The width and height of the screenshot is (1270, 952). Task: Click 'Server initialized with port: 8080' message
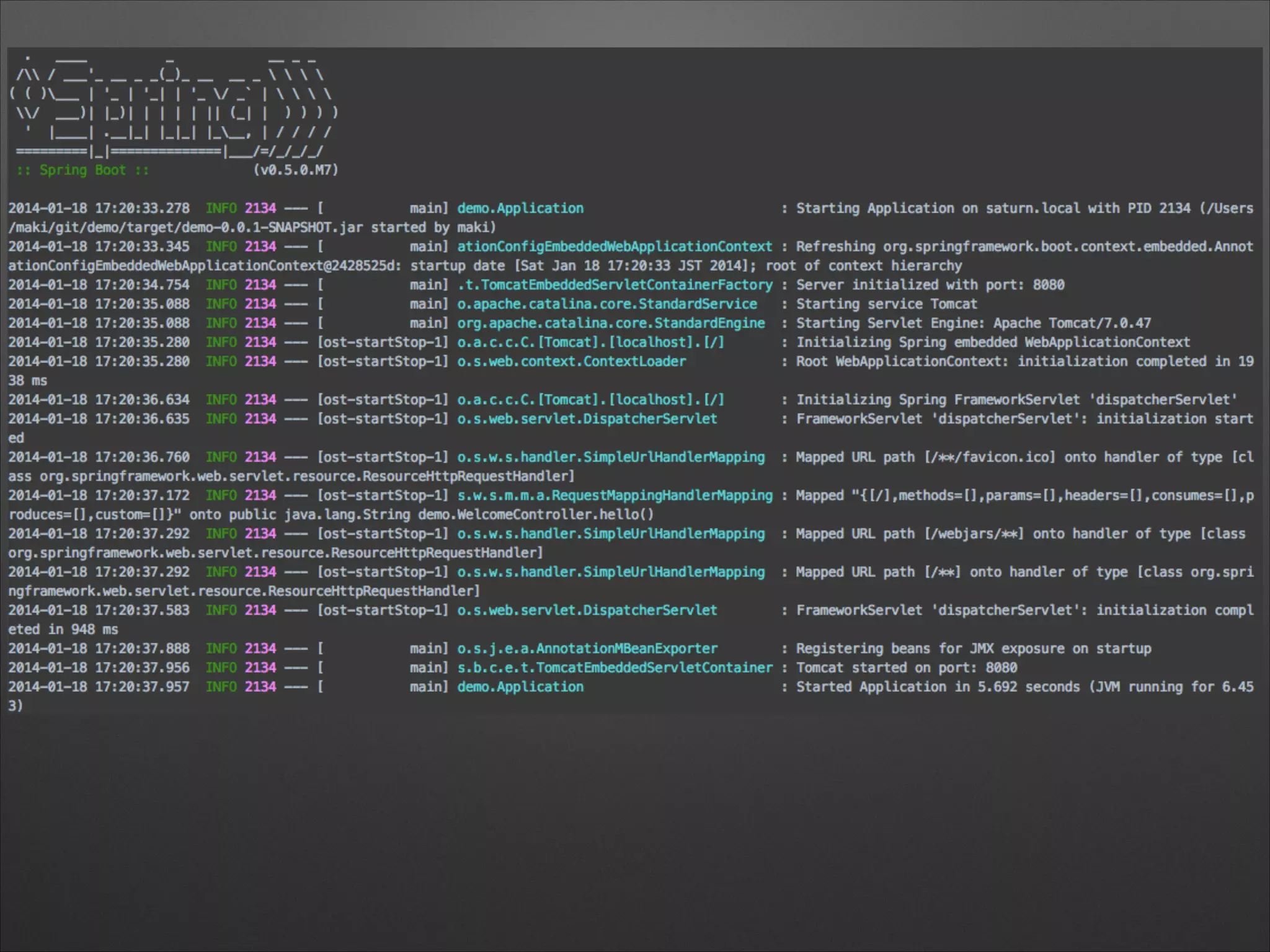[930, 285]
